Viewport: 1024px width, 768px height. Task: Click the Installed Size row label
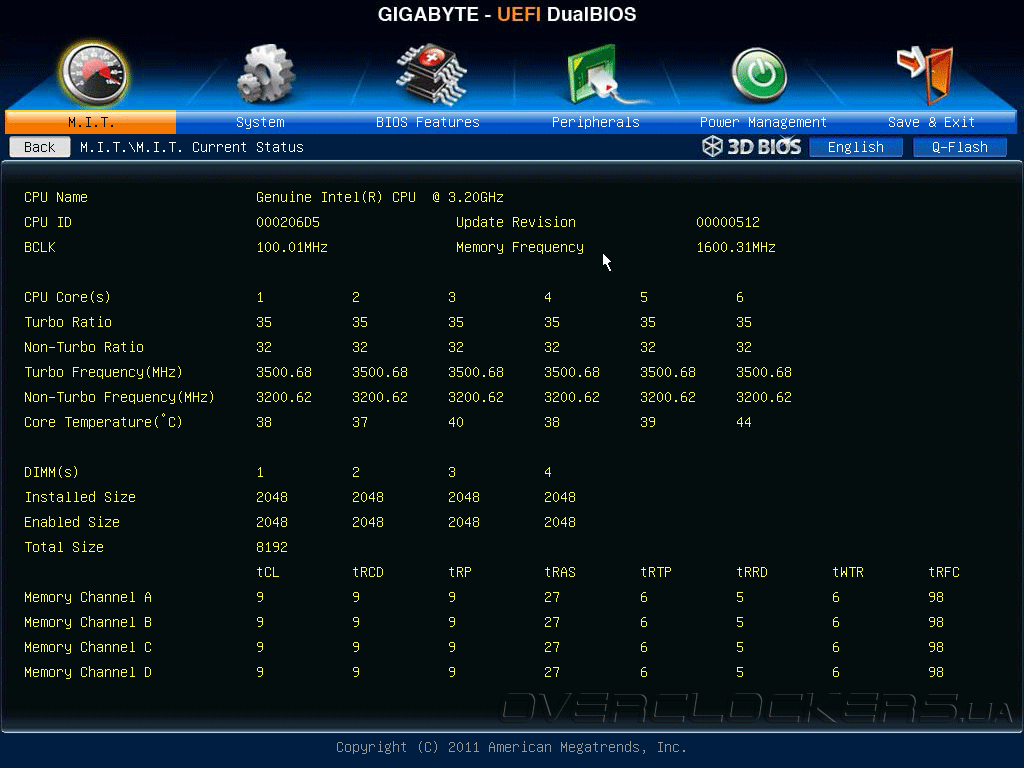coord(80,497)
